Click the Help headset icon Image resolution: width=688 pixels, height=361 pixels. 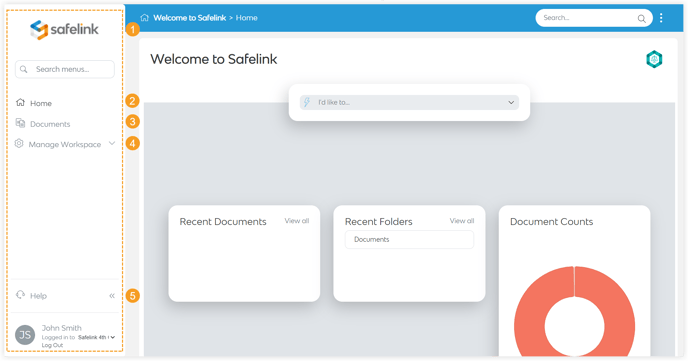pyautogui.click(x=20, y=295)
